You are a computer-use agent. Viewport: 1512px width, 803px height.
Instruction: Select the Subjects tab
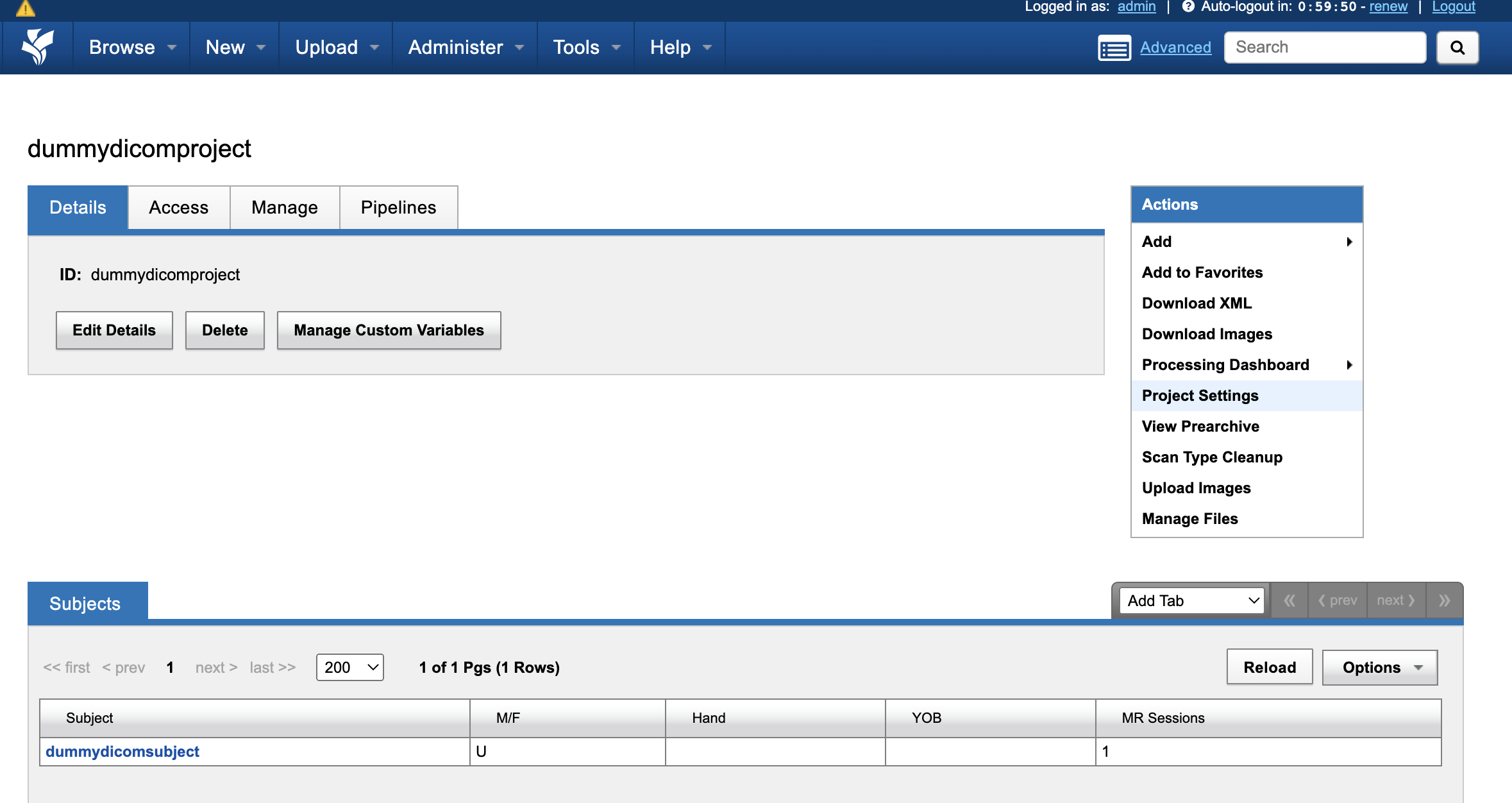(x=88, y=602)
